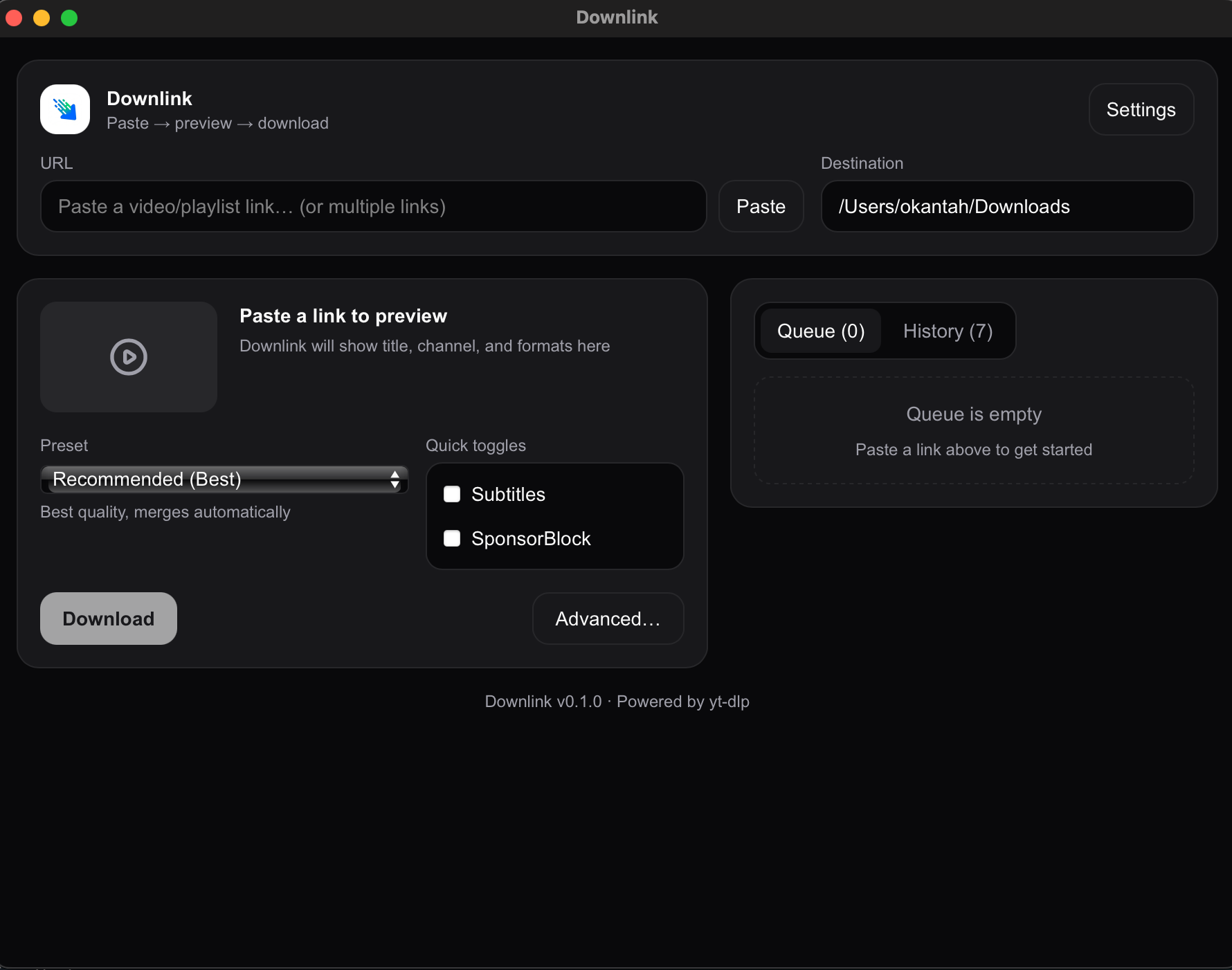1232x970 pixels.
Task: Click 'Paste a link above to get started'
Action: coord(974,450)
